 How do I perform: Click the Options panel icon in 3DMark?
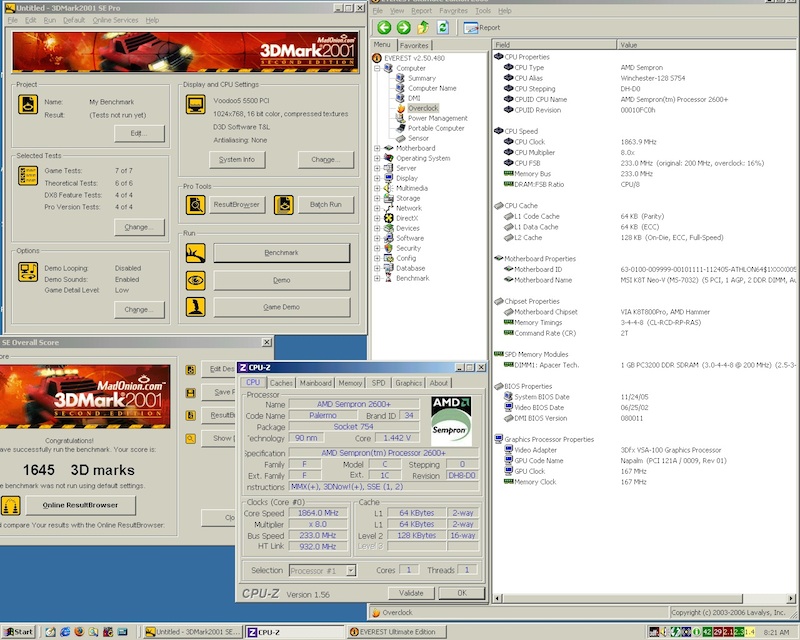(28, 272)
